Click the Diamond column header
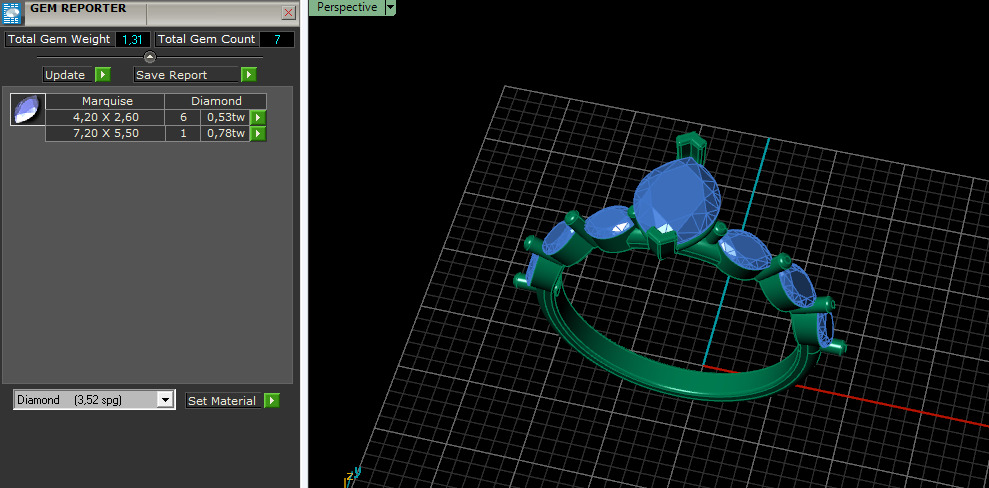 (x=216, y=101)
